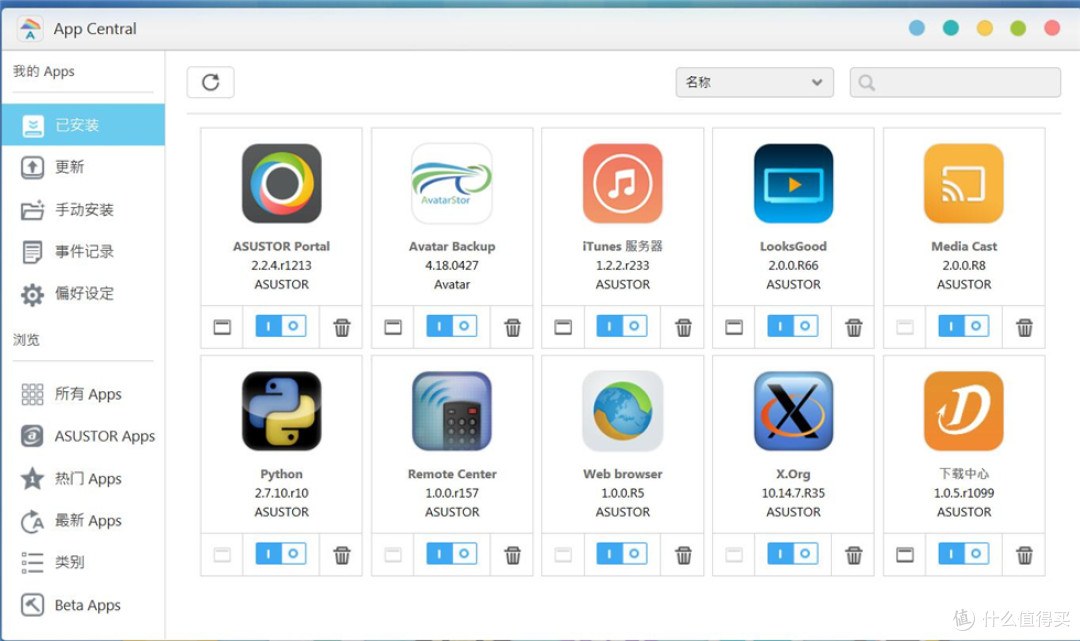Open 下载中心 window icon
Viewport: 1080px width, 641px height.
pyautogui.click(x=904, y=555)
